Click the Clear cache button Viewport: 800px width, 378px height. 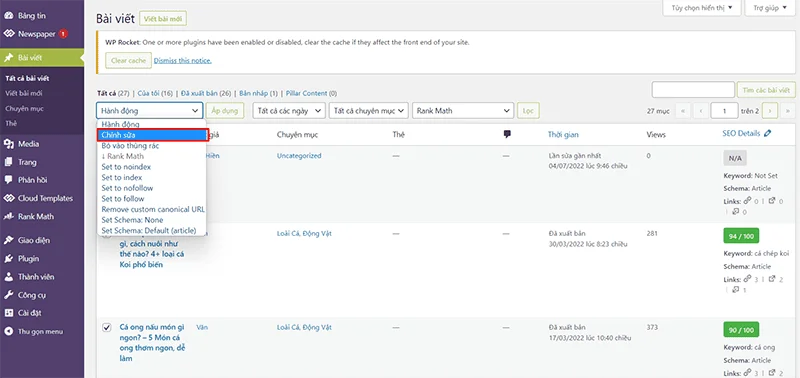129,61
